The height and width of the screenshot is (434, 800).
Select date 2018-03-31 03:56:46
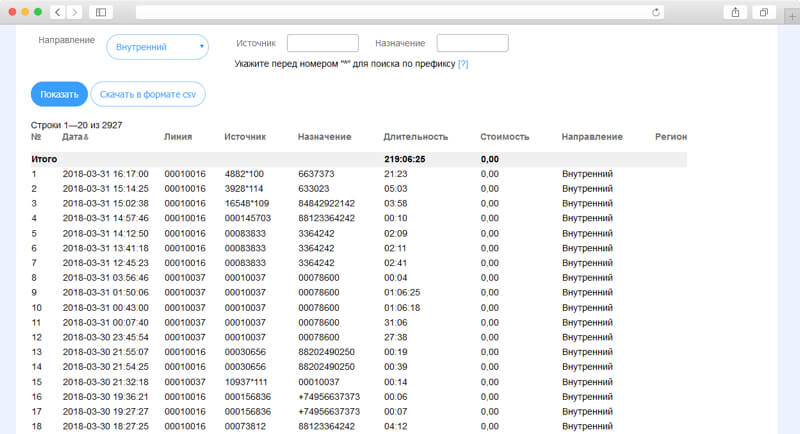[106, 278]
